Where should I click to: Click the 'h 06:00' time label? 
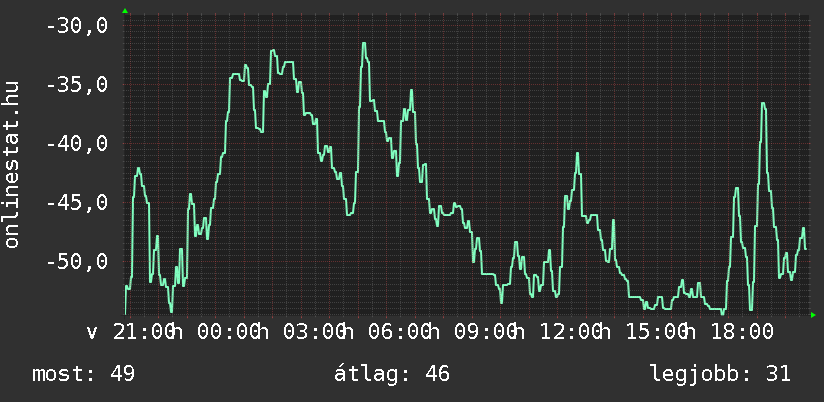click(387, 332)
